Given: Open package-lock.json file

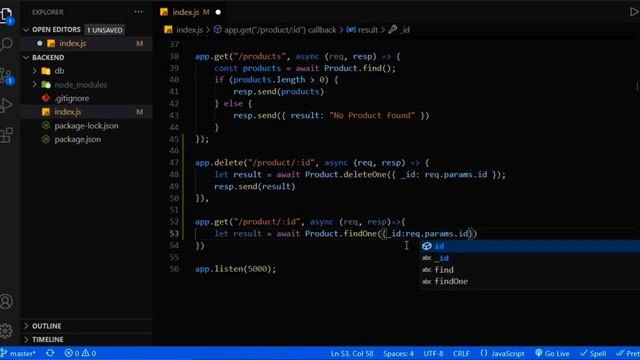Looking at the screenshot, I should (87, 126).
